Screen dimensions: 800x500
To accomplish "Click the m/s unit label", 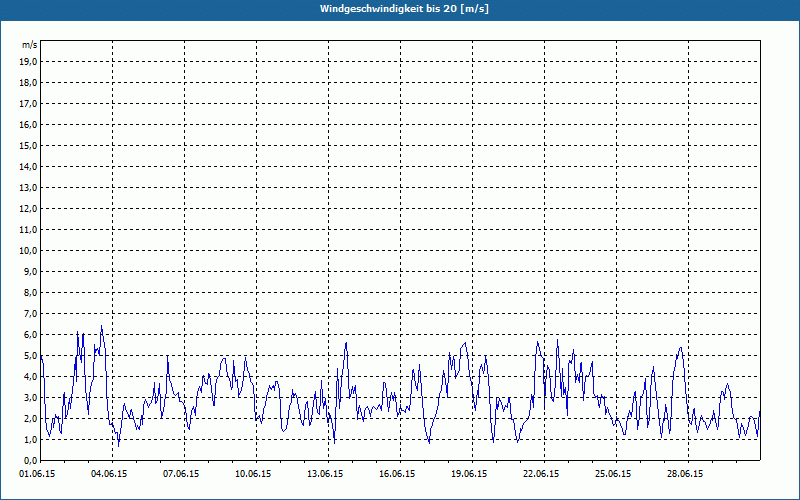I will click(30, 45).
